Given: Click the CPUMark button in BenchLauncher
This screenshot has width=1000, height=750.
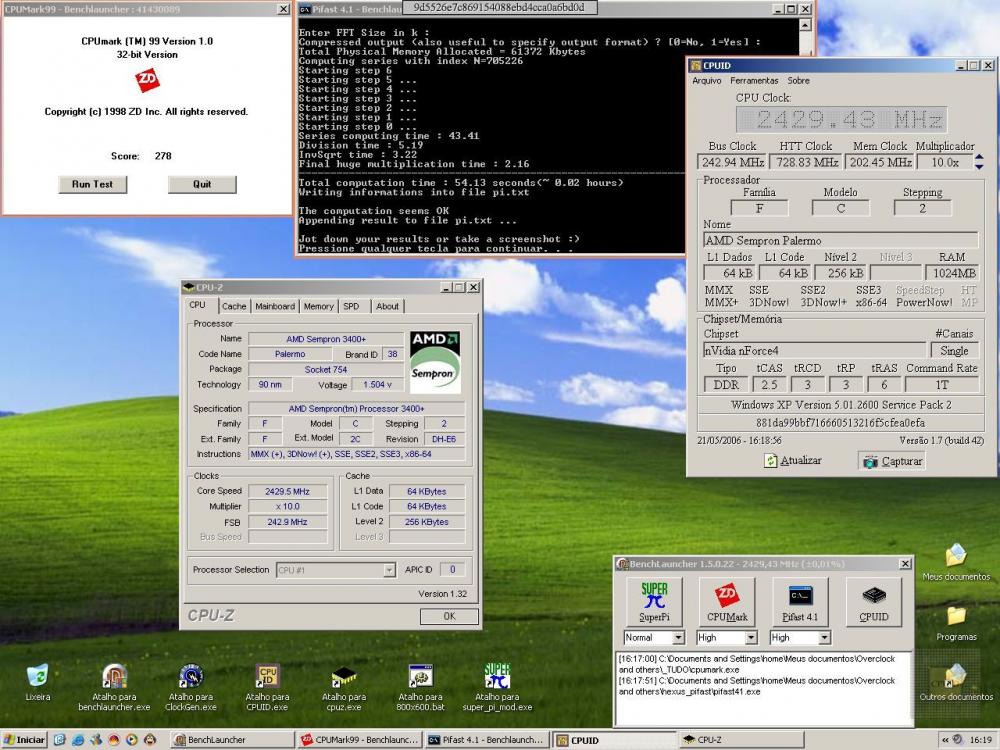Looking at the screenshot, I should 727,601.
